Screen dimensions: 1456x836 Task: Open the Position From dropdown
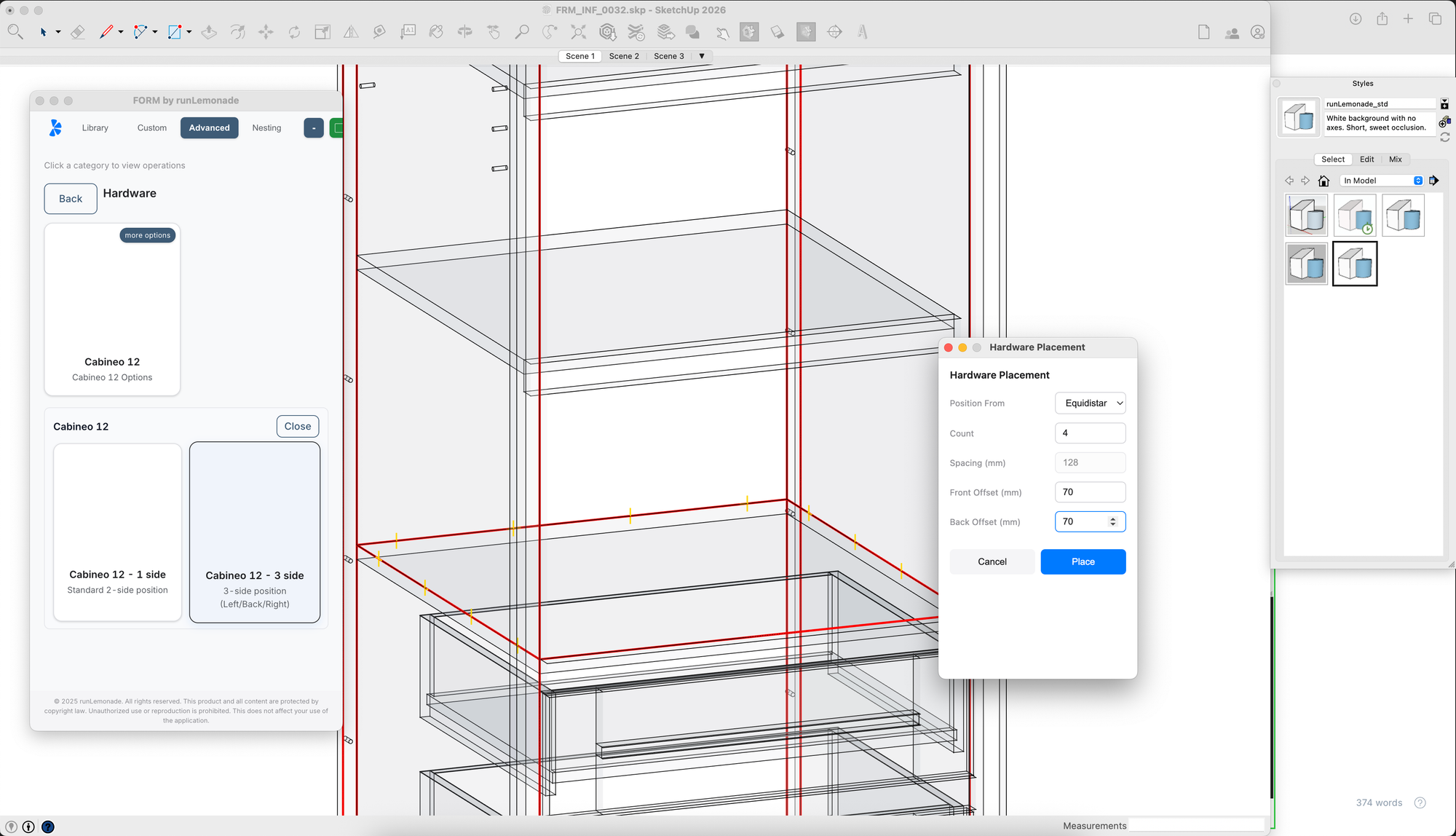[1090, 403]
